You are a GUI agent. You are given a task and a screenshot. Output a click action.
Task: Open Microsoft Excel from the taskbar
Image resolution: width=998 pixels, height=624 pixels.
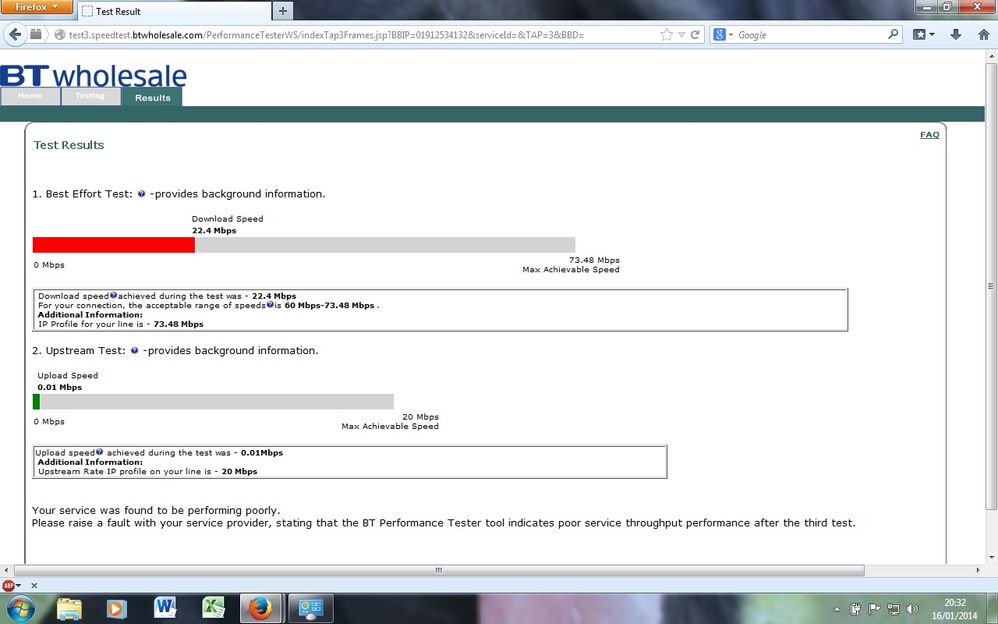213,609
